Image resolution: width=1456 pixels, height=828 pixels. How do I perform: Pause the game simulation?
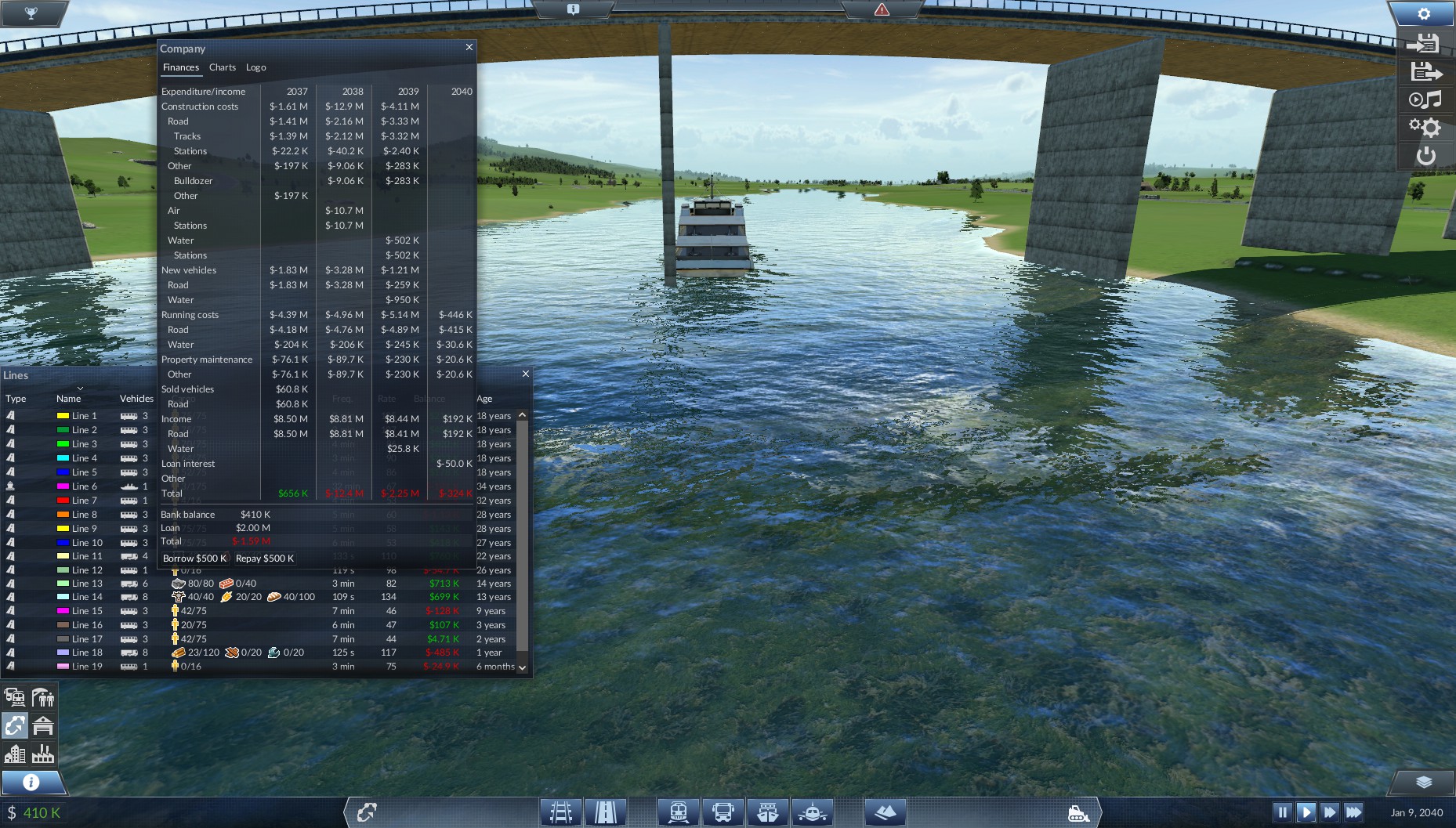pos(1282,812)
